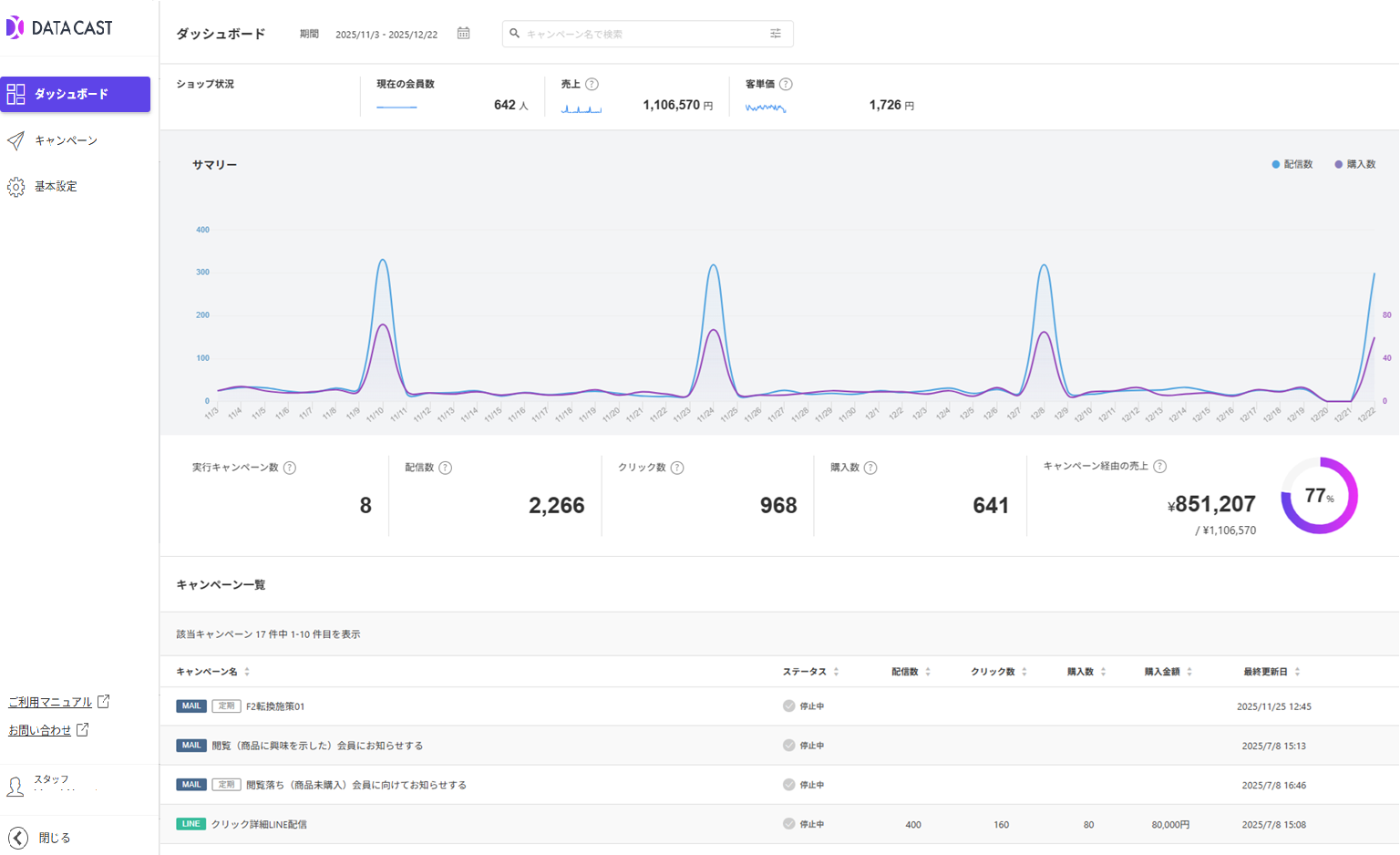Collapse sidebar with 閉じる arrow icon

[x=18, y=838]
